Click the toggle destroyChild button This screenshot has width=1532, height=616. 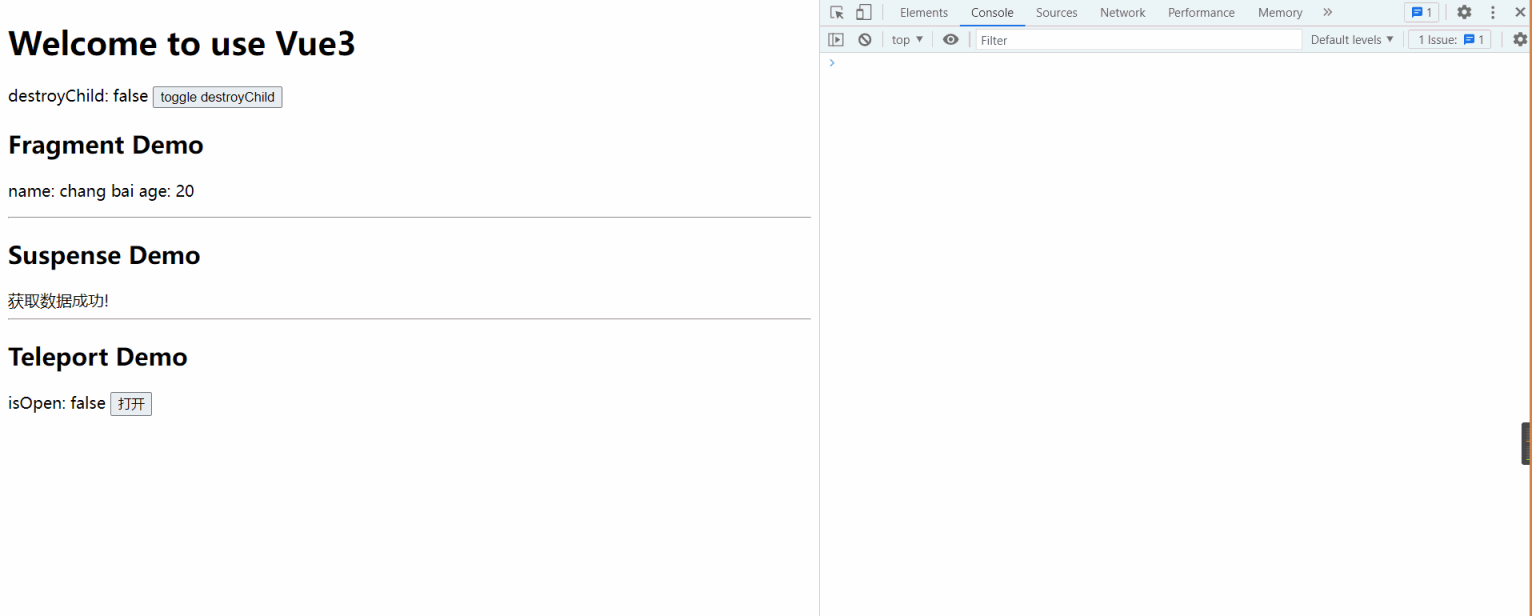[x=217, y=97]
